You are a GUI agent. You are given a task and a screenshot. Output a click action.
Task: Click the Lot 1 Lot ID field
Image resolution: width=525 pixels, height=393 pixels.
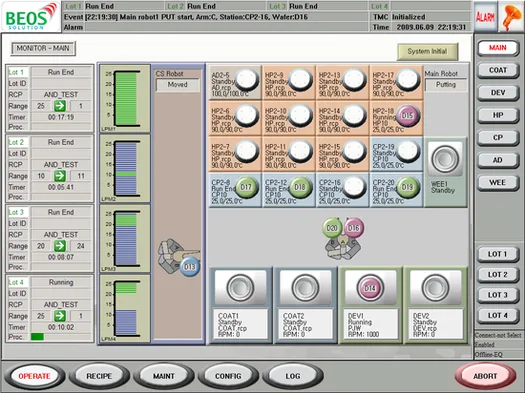click(61, 83)
